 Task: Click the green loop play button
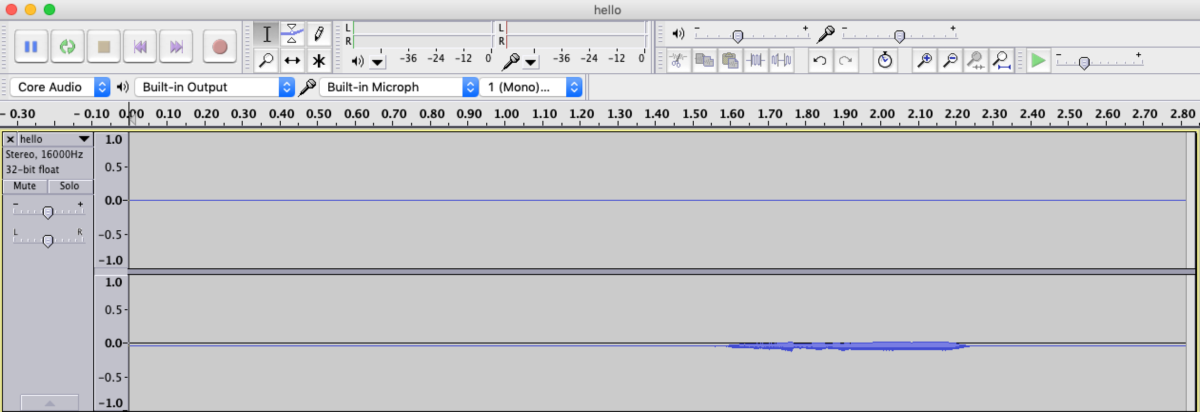pos(67,46)
